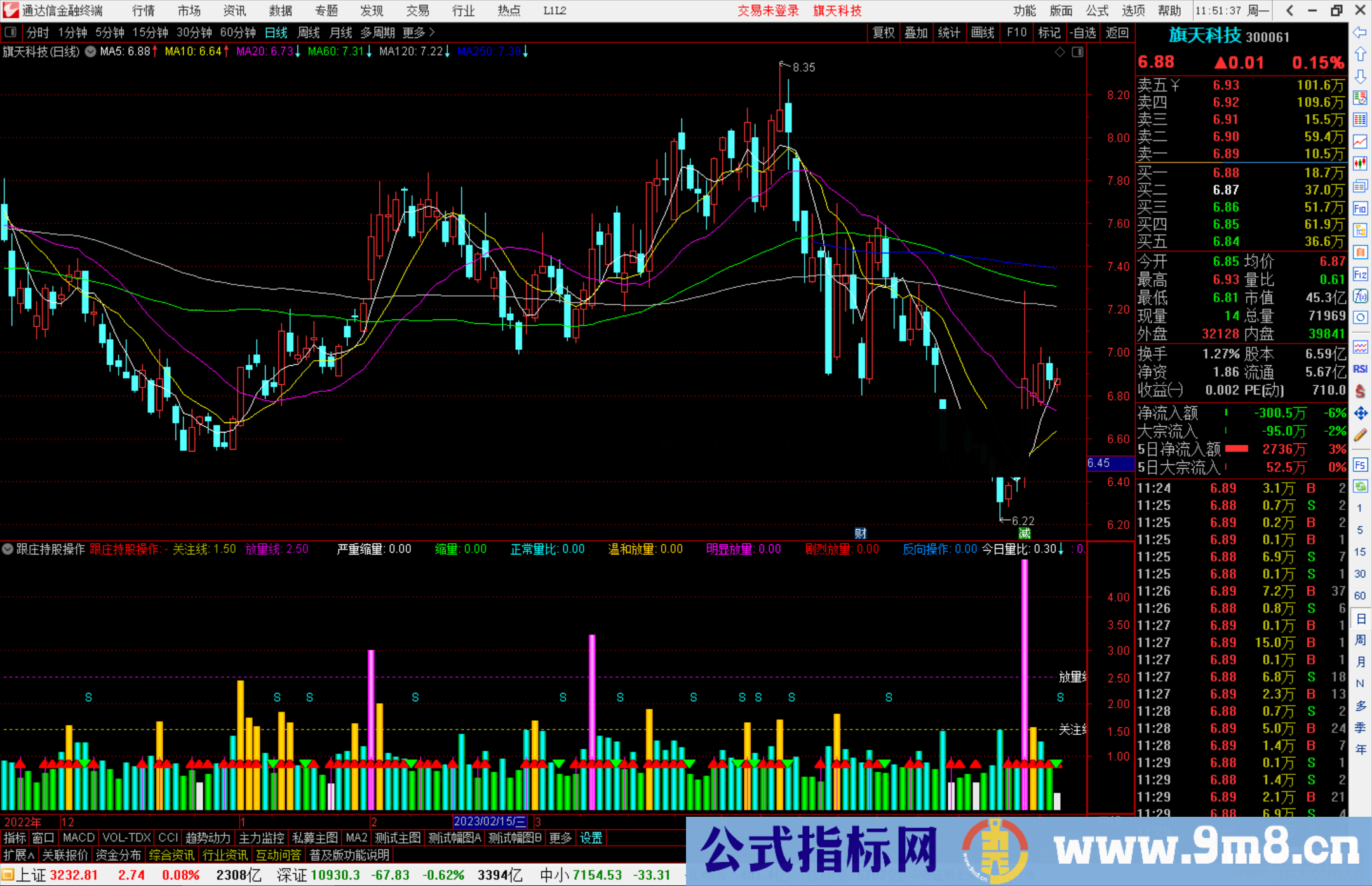
Task: Select the pencil drawing tool icon
Action: click(x=1360, y=435)
